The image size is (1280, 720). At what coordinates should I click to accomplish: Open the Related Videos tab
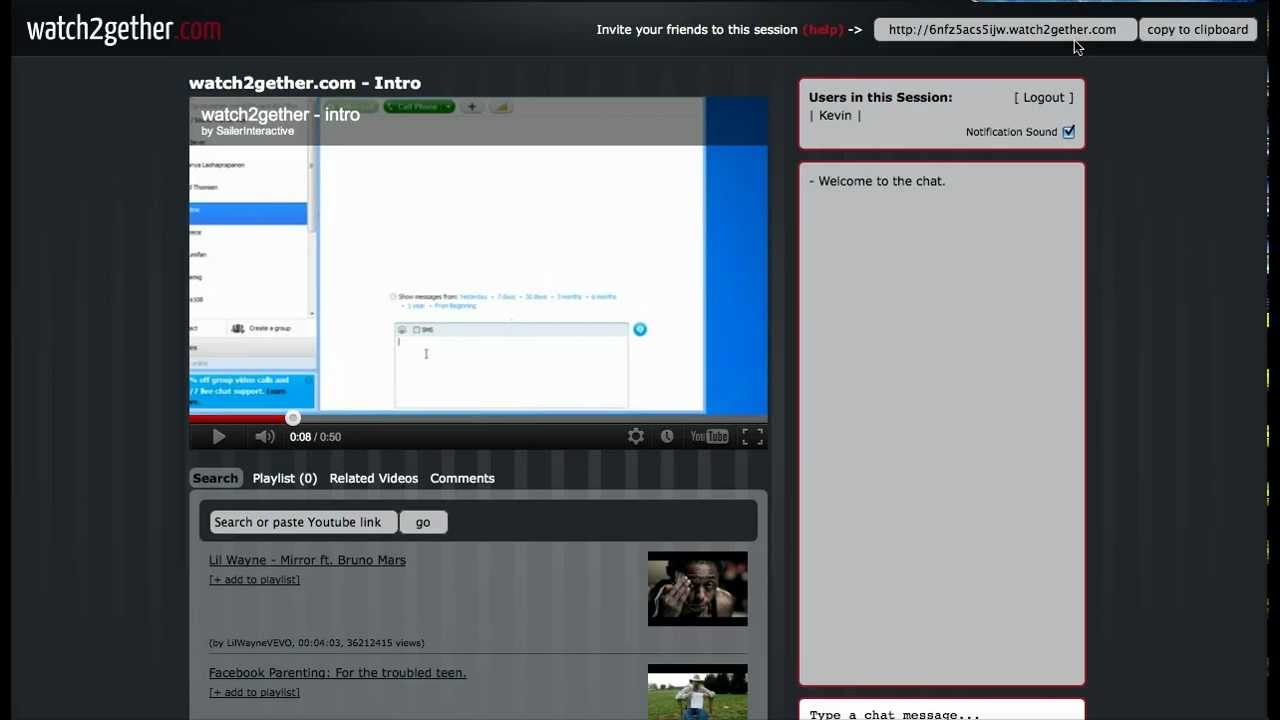(x=374, y=478)
